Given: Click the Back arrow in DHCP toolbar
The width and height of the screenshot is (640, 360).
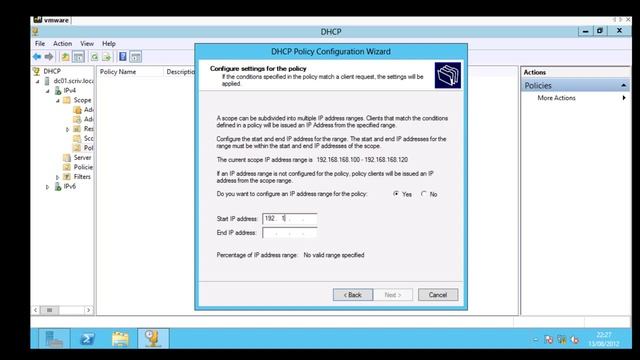Looking at the screenshot, I should (x=37, y=57).
